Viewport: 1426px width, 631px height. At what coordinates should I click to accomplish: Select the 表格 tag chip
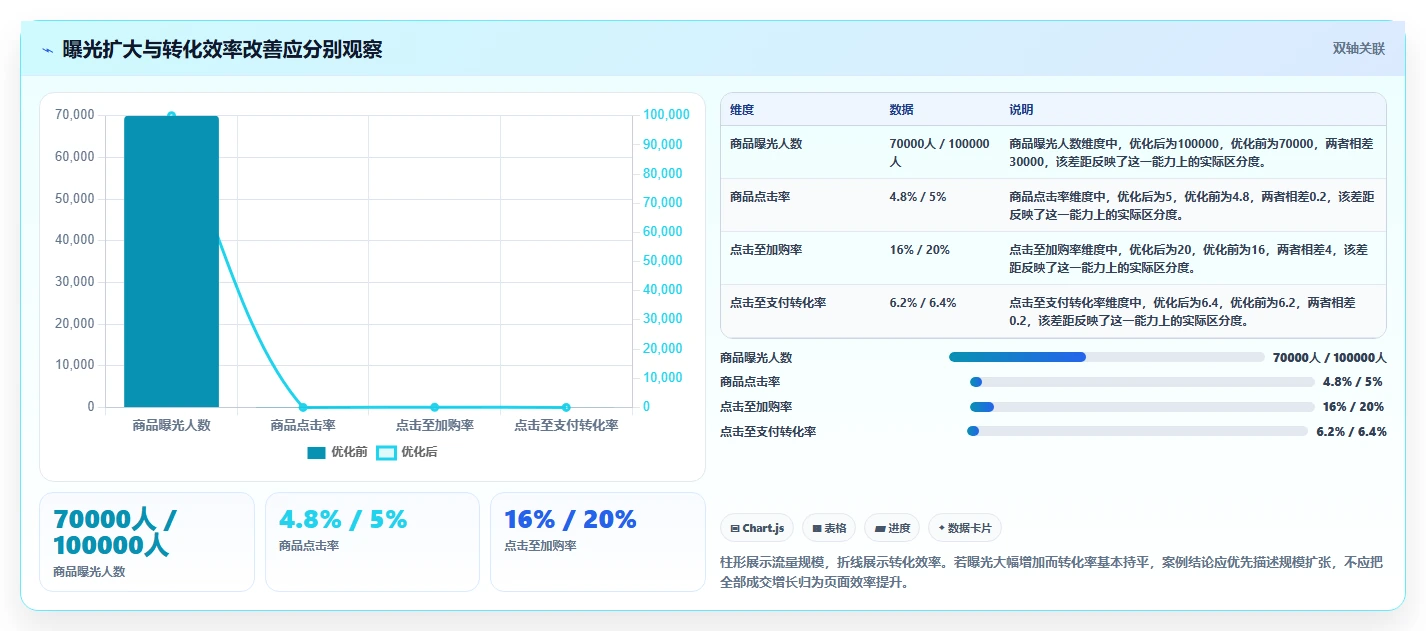coord(829,528)
